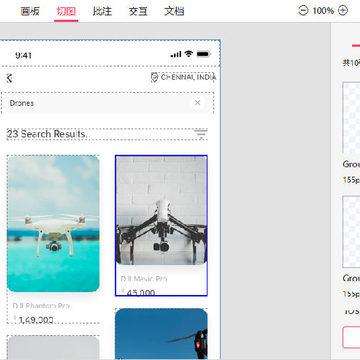Screen dimensions: 360x360
Task: Click the Drones search field
Action: (107, 103)
